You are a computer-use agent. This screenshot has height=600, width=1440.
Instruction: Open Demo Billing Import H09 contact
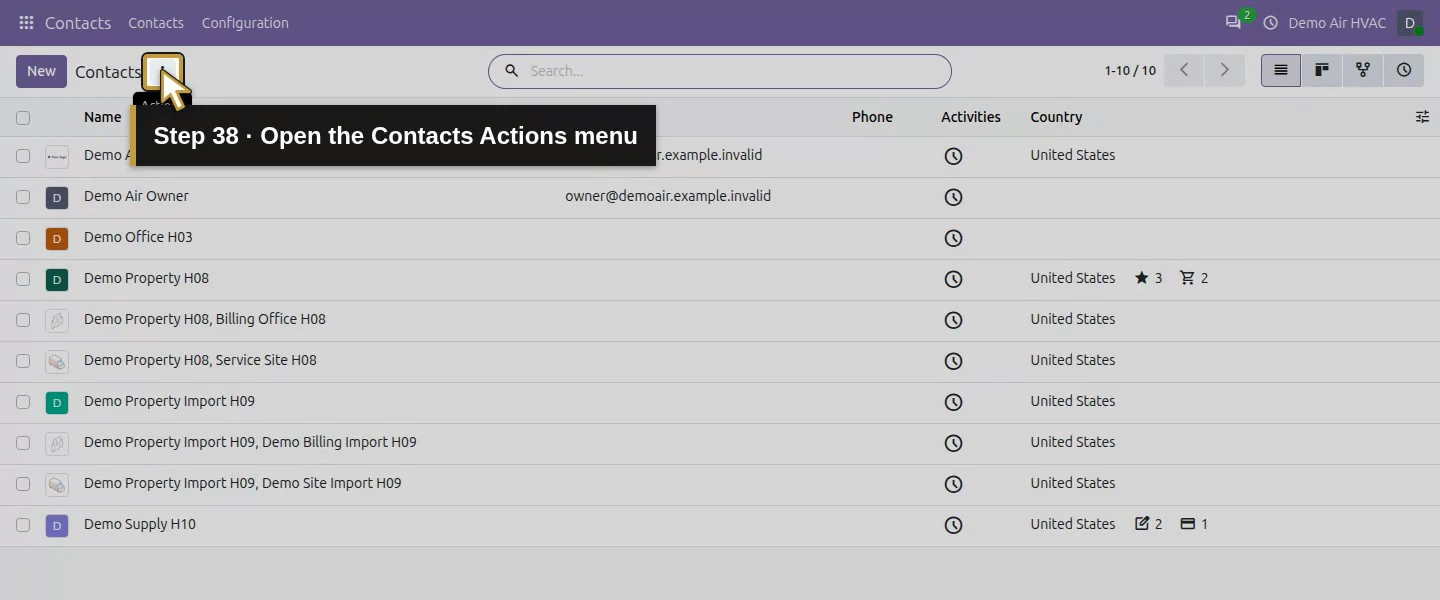click(x=250, y=442)
